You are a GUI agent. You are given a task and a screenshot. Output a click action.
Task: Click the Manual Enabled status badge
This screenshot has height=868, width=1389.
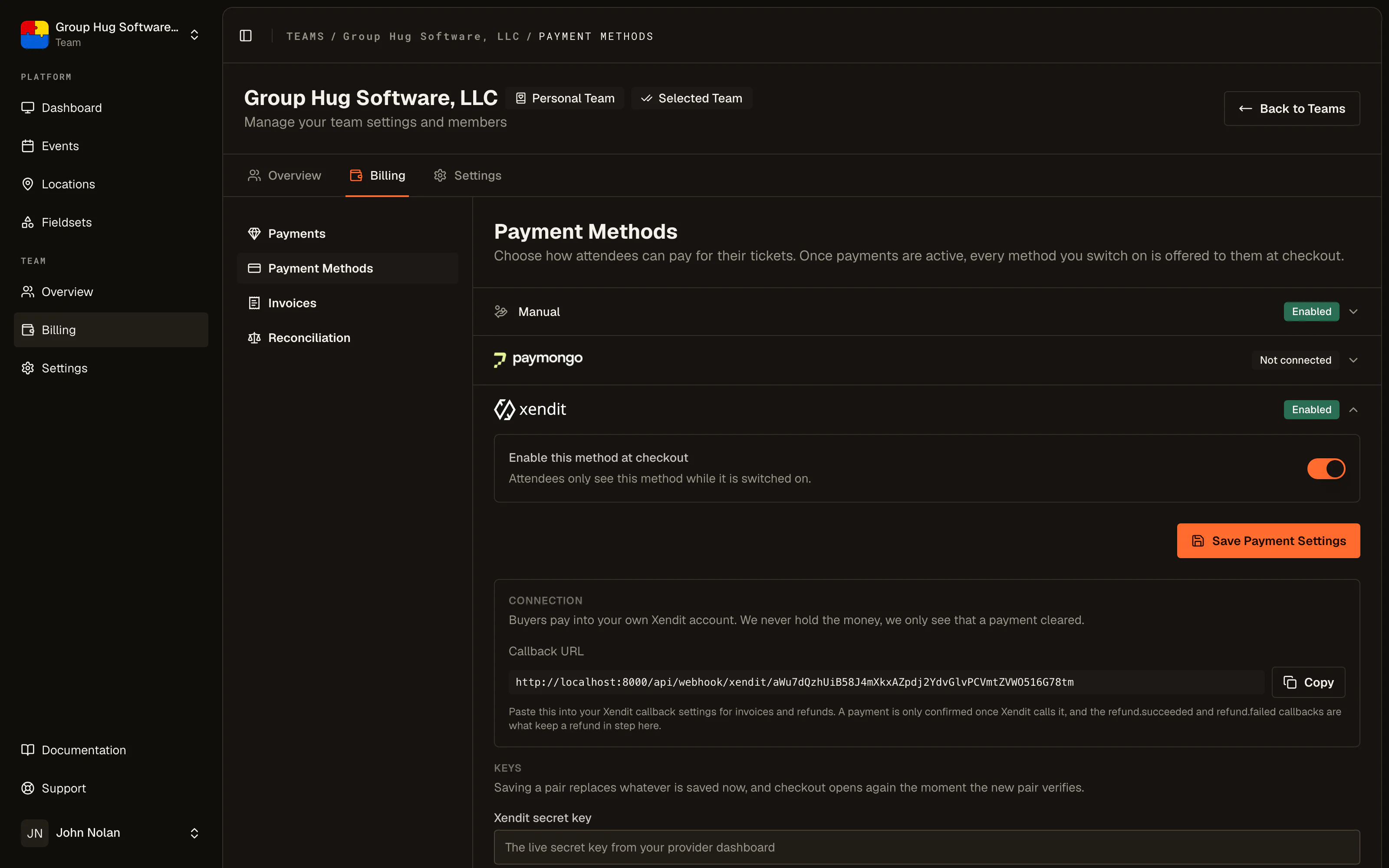tap(1311, 312)
